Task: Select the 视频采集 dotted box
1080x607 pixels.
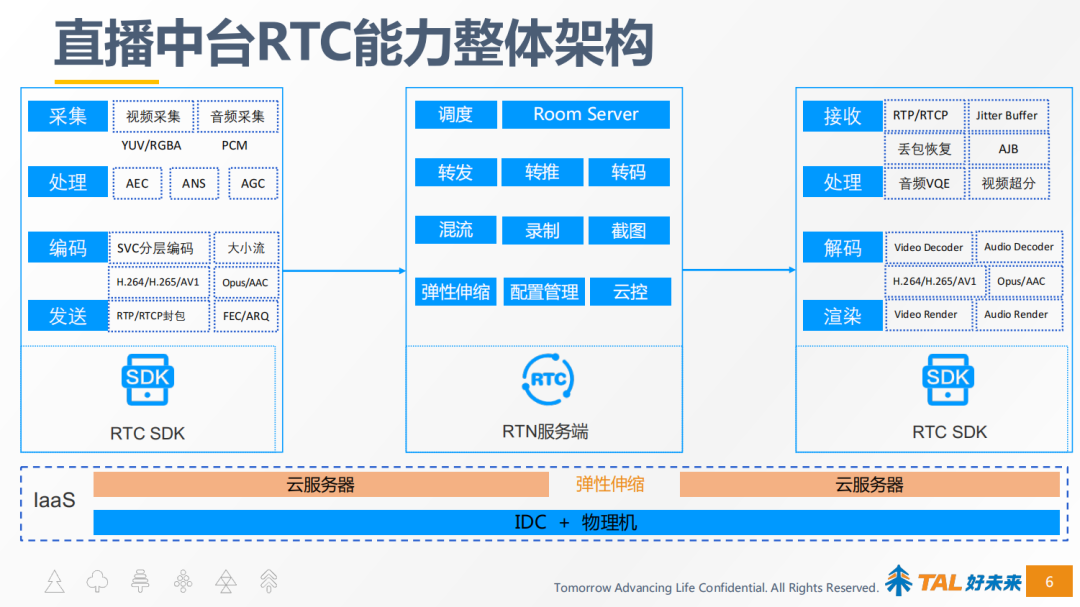Action: (x=152, y=116)
